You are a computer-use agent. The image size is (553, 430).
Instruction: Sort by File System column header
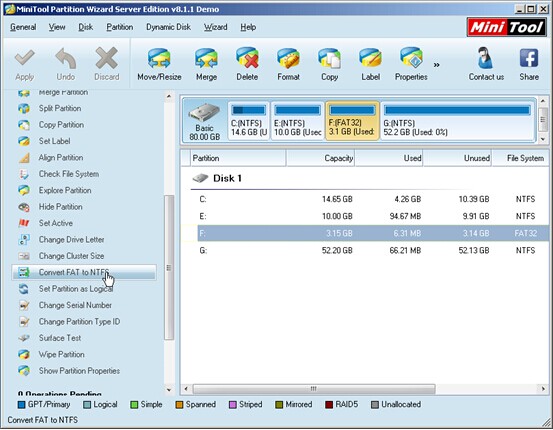tap(521, 158)
